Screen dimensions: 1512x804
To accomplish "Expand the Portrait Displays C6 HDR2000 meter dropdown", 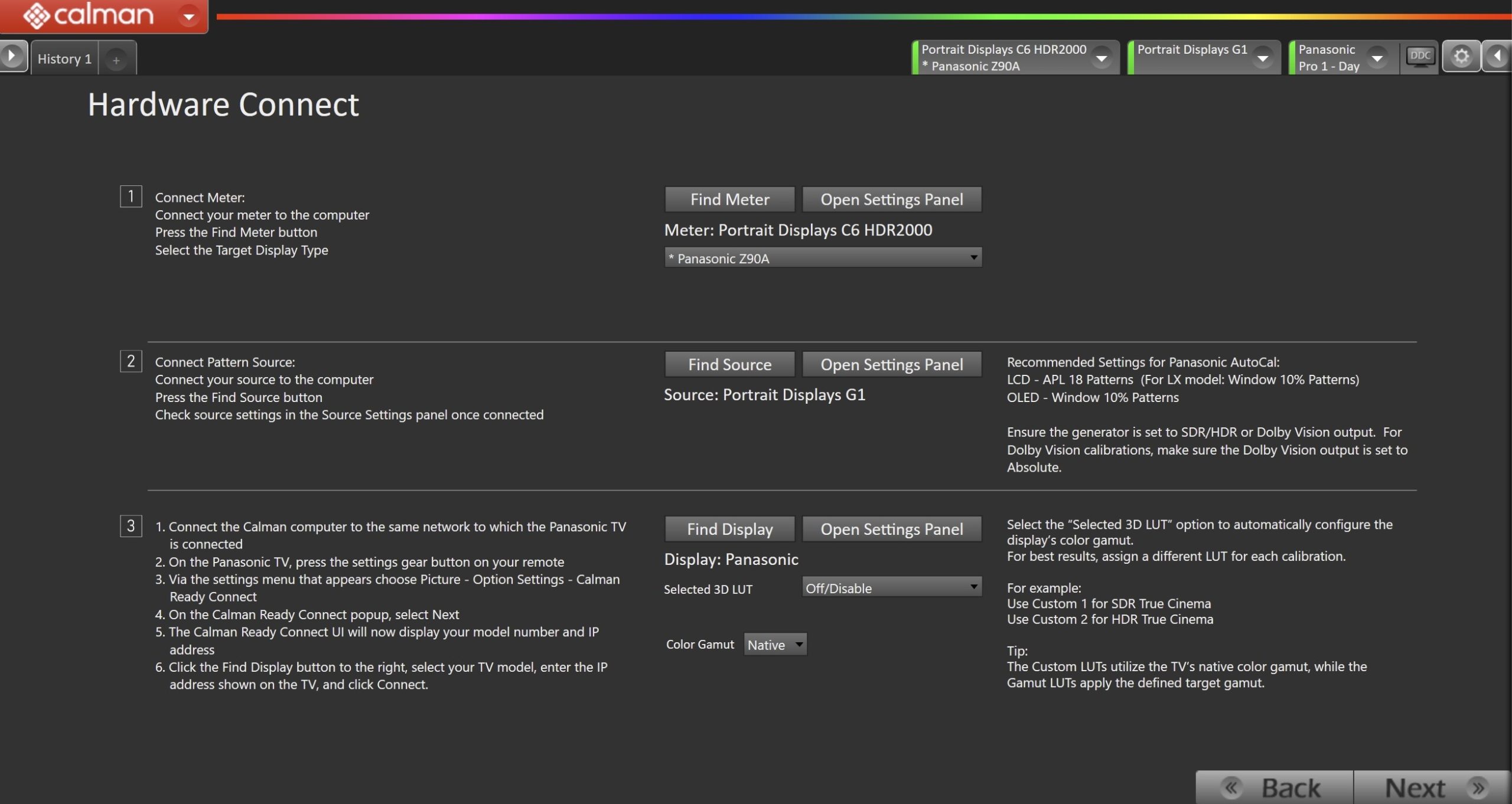I will 1102,58.
